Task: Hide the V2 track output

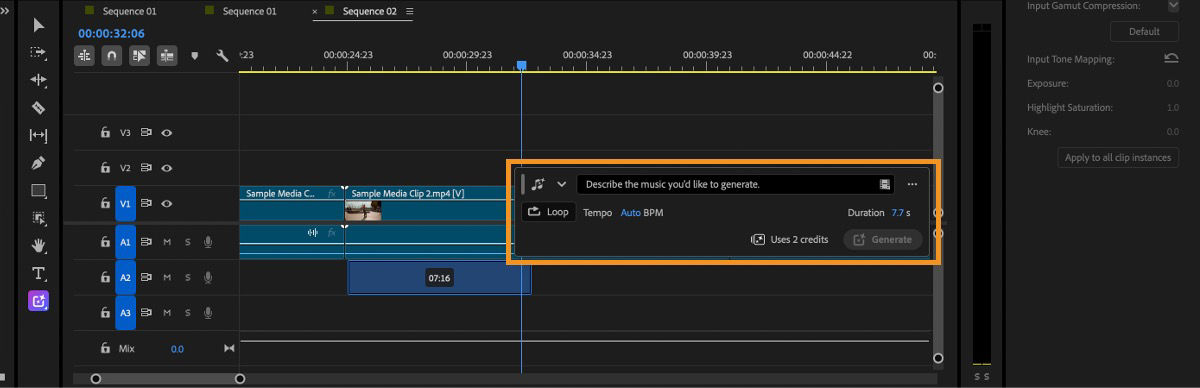Action: tap(167, 168)
